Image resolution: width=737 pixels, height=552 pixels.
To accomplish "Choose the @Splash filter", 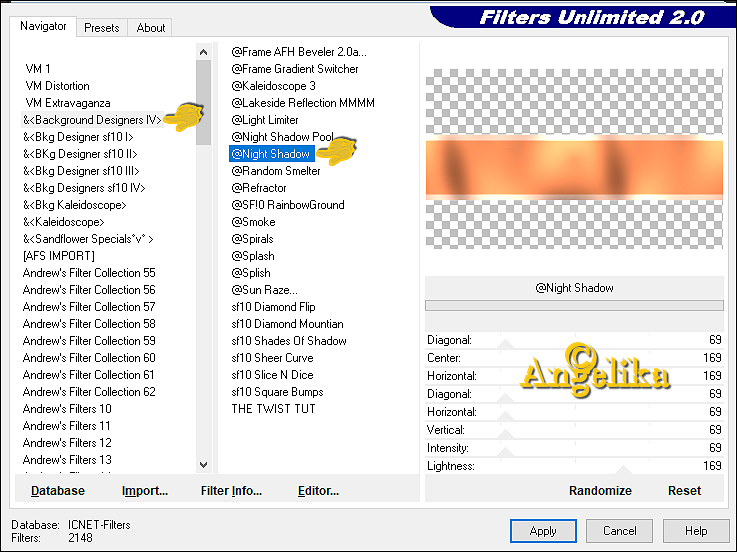I will tap(253, 256).
